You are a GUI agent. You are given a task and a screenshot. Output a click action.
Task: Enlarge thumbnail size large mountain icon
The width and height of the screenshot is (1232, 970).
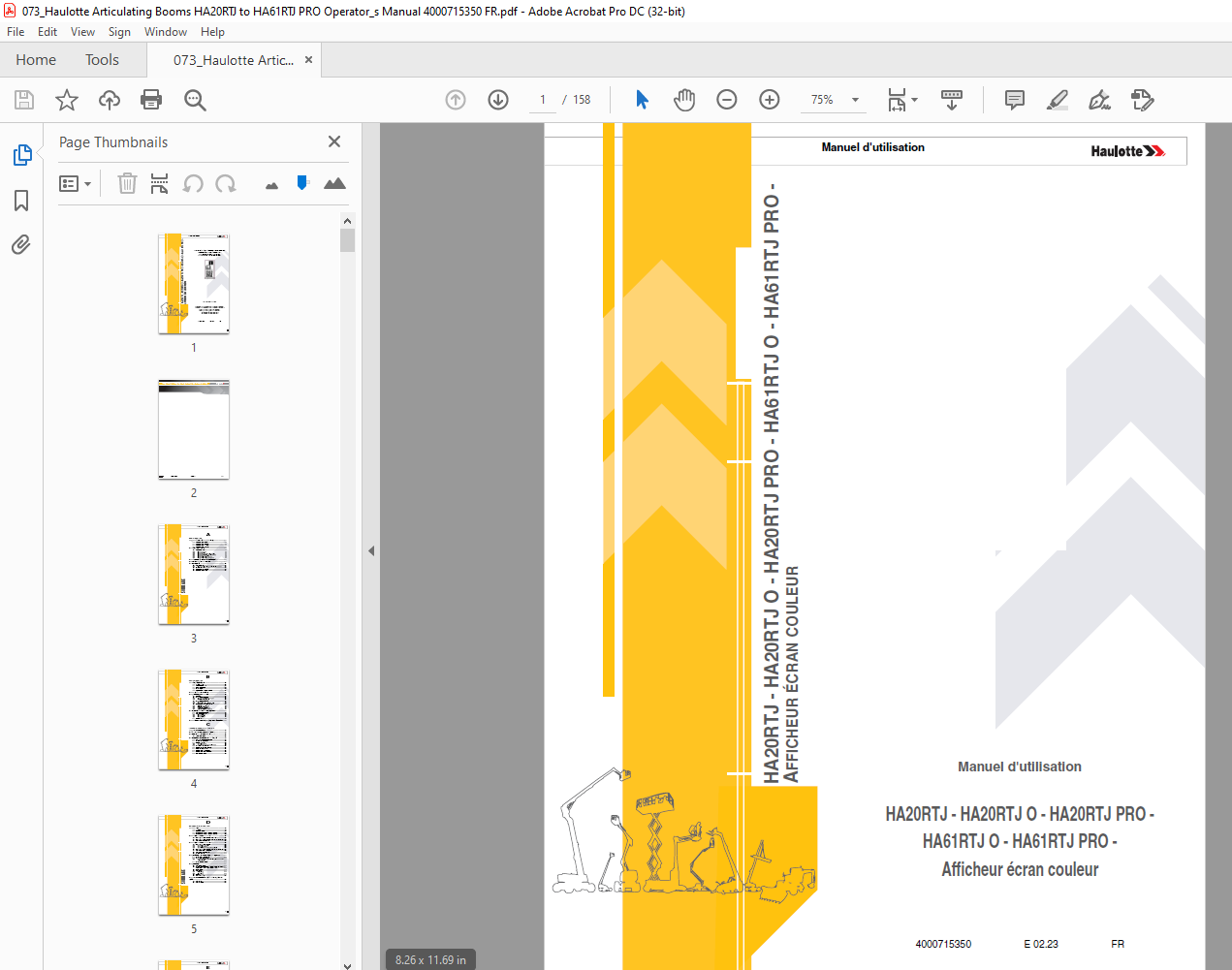coord(334,183)
